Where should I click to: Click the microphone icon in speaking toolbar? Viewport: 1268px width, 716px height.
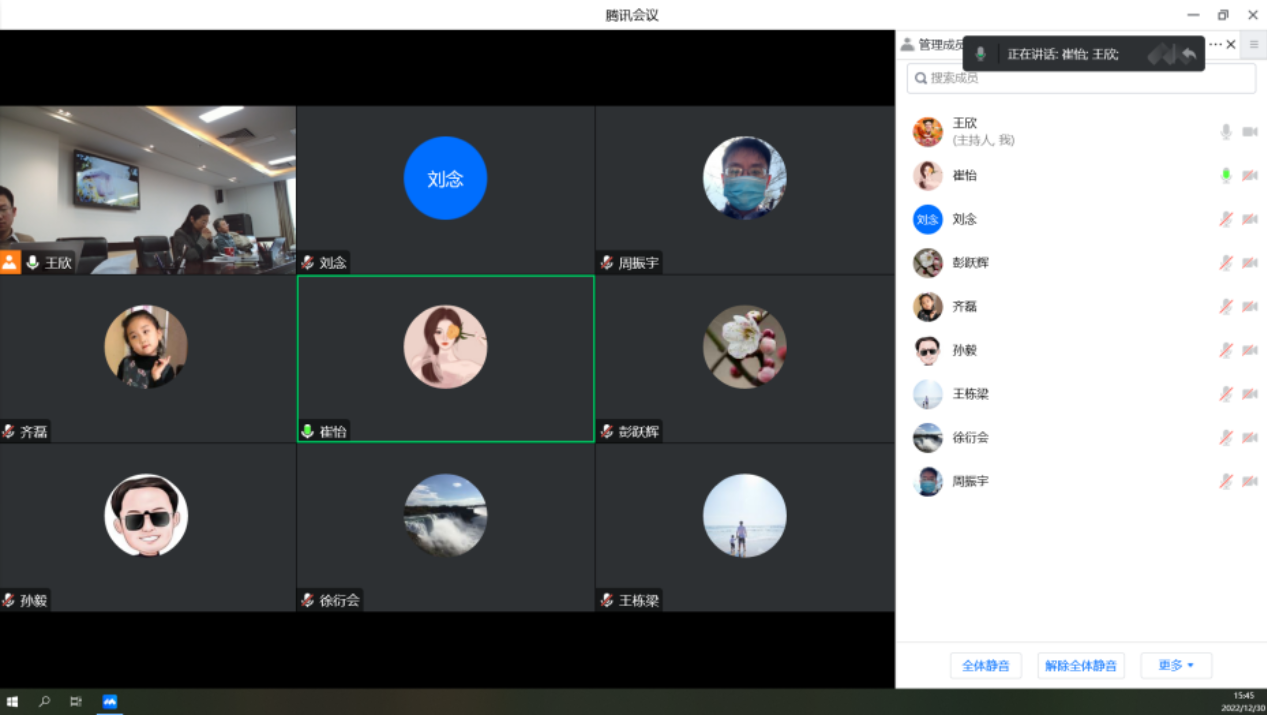tap(981, 54)
